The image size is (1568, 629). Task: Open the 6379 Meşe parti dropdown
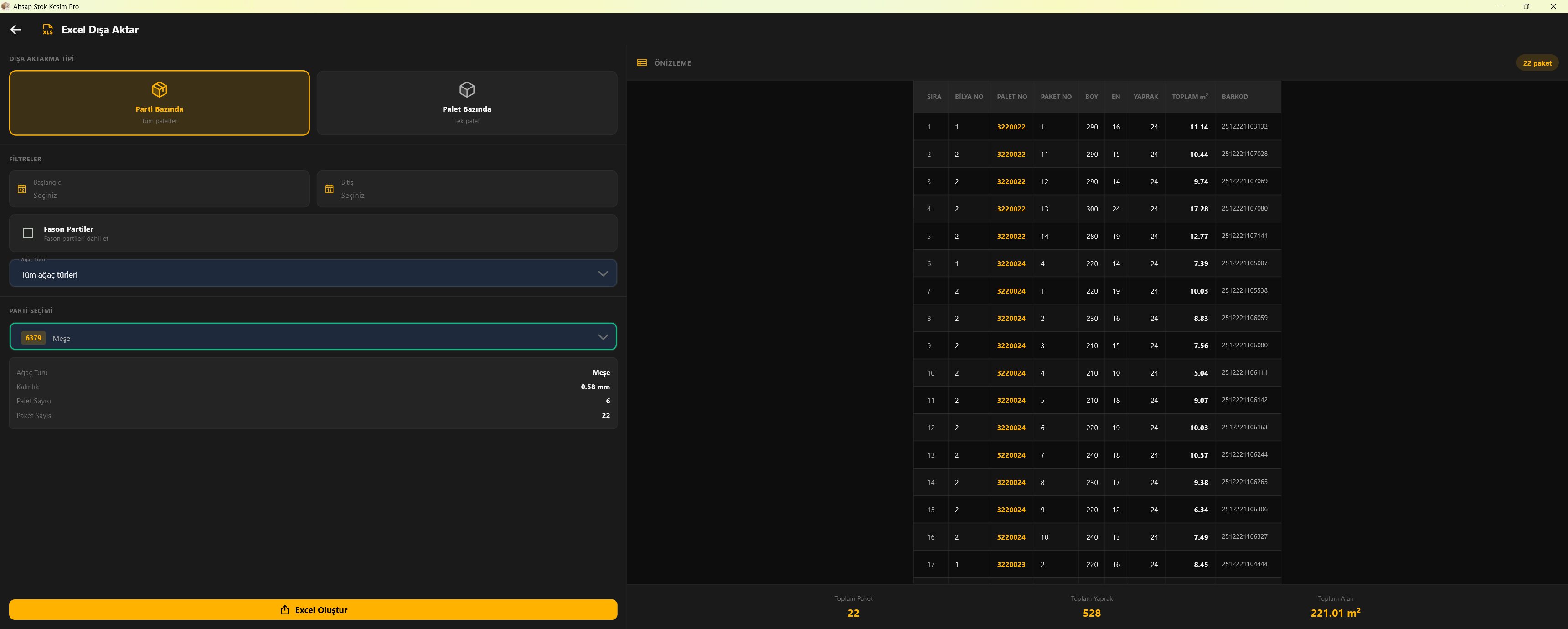(313, 337)
